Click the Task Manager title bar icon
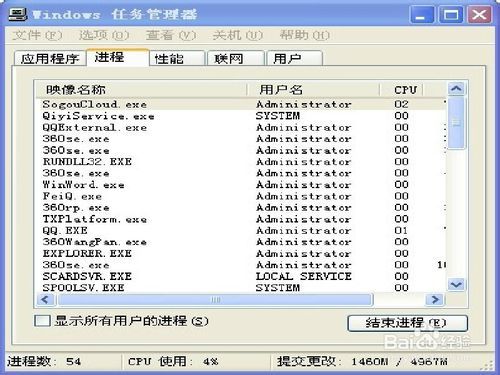This screenshot has width=500, height=375. click(17, 14)
